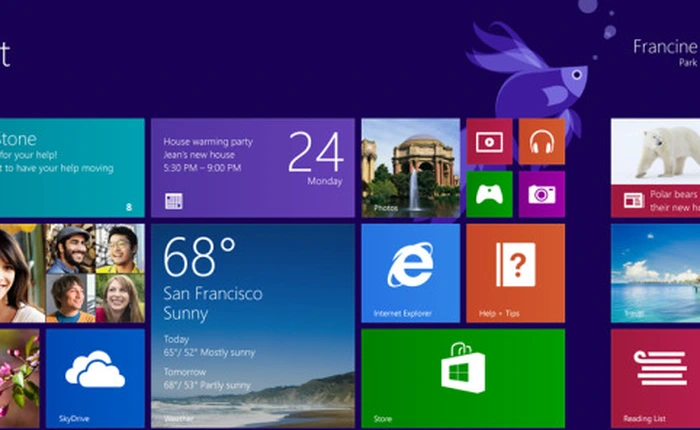The height and width of the screenshot is (430, 700).
Task: Open the Windows Store tile
Action: click(x=462, y=377)
